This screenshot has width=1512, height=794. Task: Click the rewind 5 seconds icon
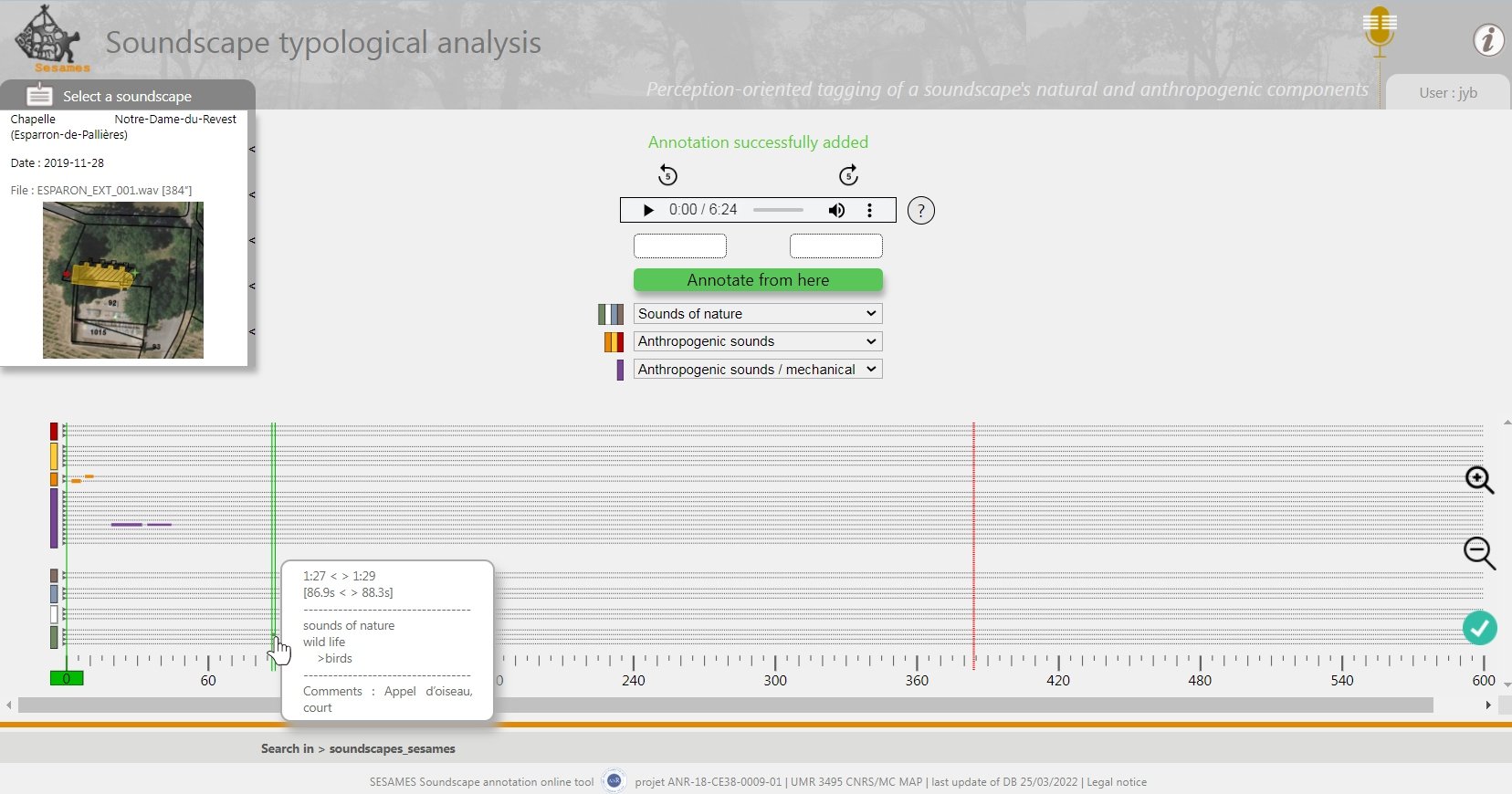pos(667,174)
